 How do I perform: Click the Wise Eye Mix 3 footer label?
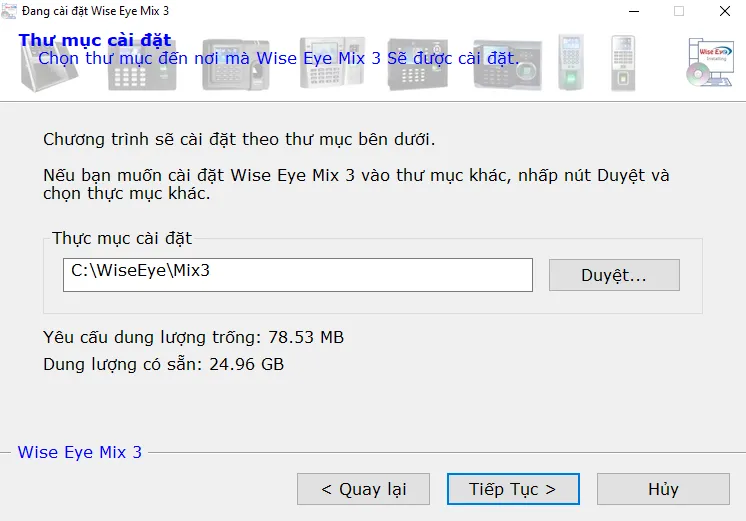point(80,452)
